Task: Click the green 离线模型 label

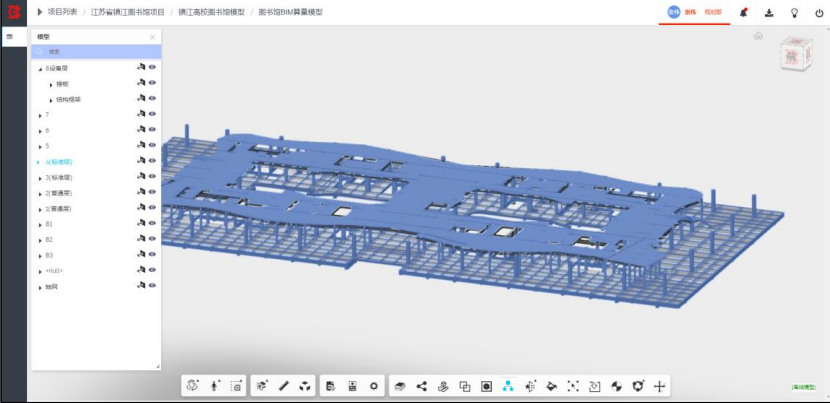Action: pyautogui.click(x=804, y=387)
